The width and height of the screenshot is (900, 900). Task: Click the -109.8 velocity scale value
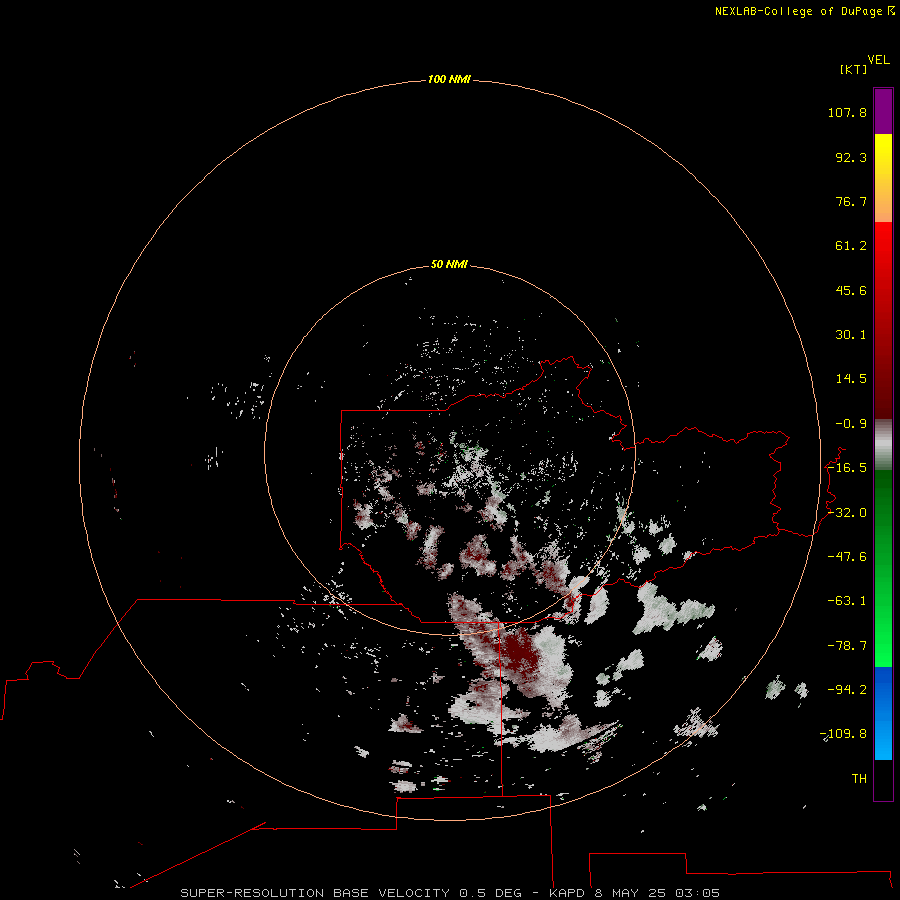click(843, 734)
